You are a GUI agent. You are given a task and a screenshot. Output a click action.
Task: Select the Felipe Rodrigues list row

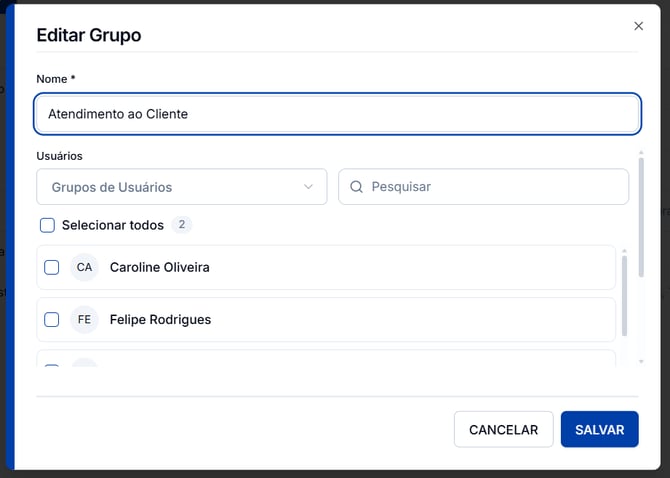point(326,320)
